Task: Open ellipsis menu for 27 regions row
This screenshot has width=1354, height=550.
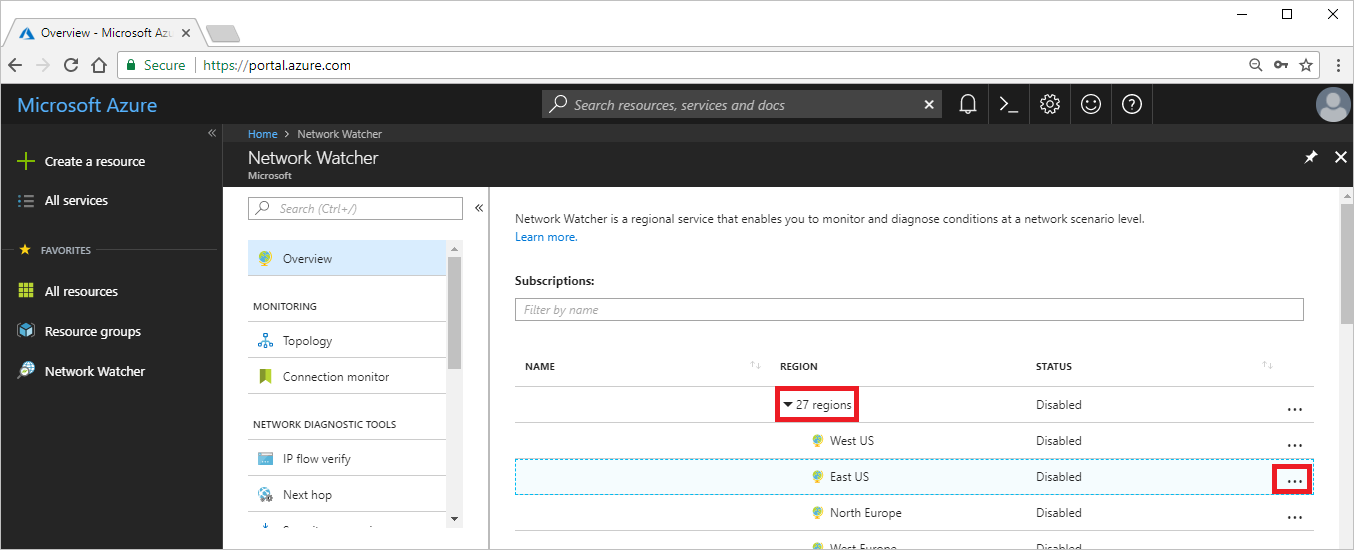Action: pyautogui.click(x=1295, y=409)
